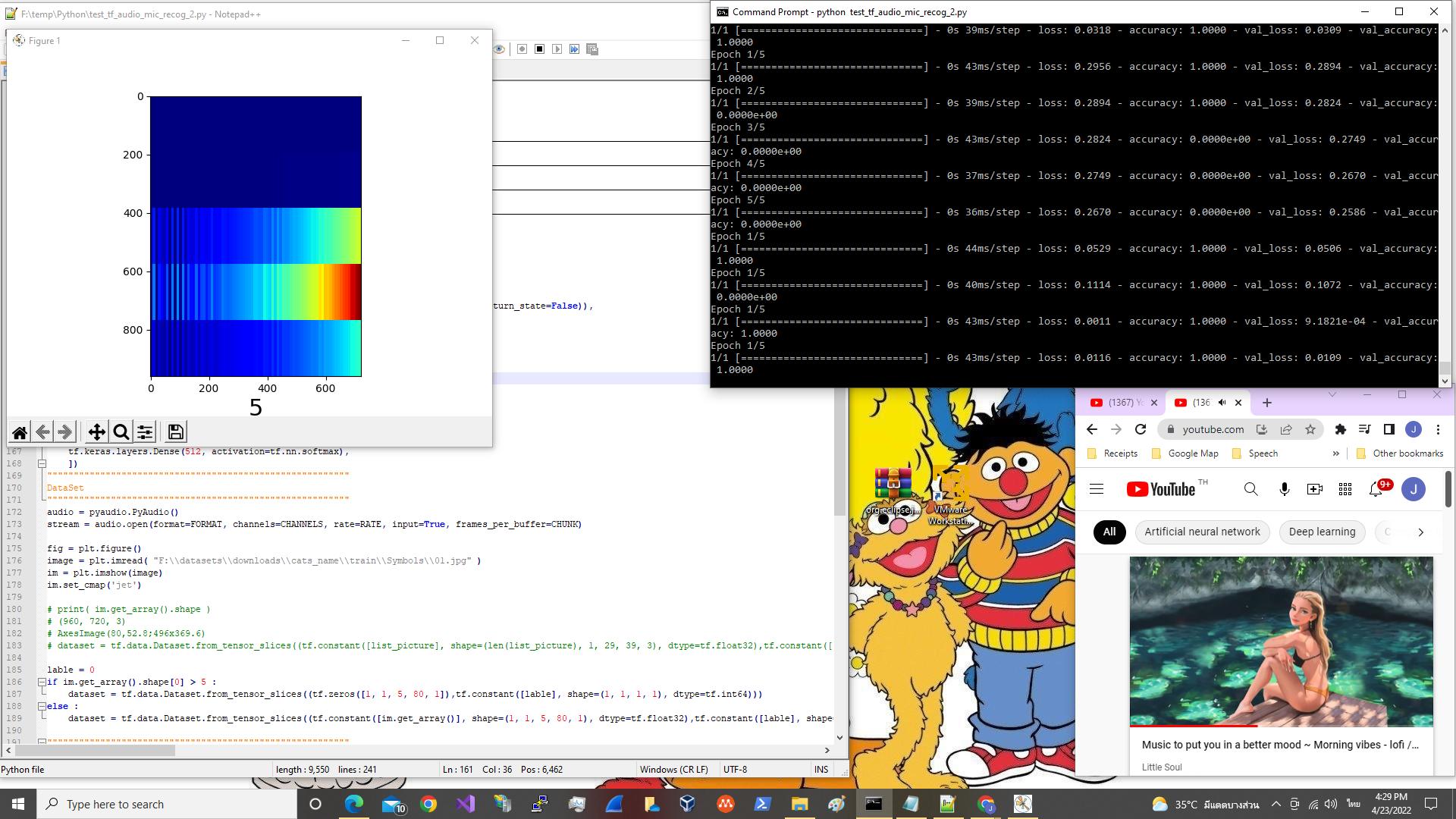Screen dimensions: 1456x819
Task: Open Chrome tab search chevron
Action: [x=1332, y=394]
